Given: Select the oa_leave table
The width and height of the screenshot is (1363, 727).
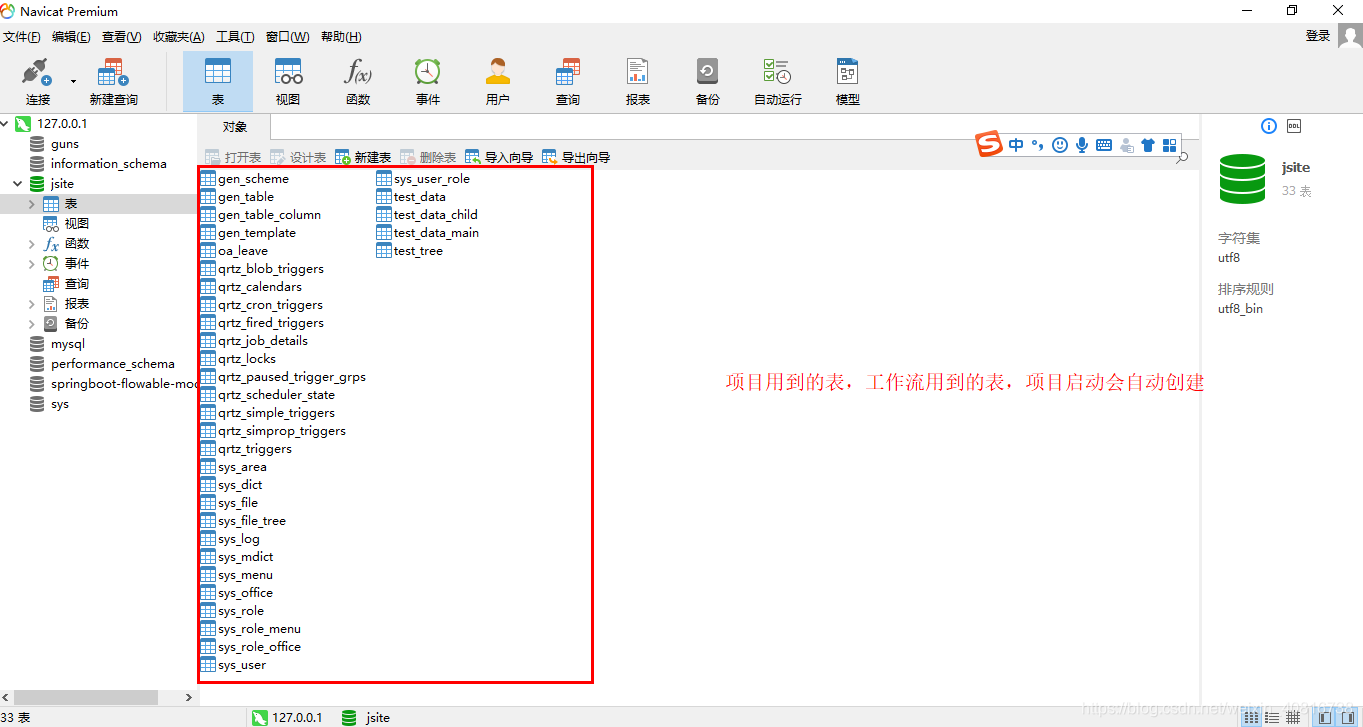Looking at the screenshot, I should (235, 251).
